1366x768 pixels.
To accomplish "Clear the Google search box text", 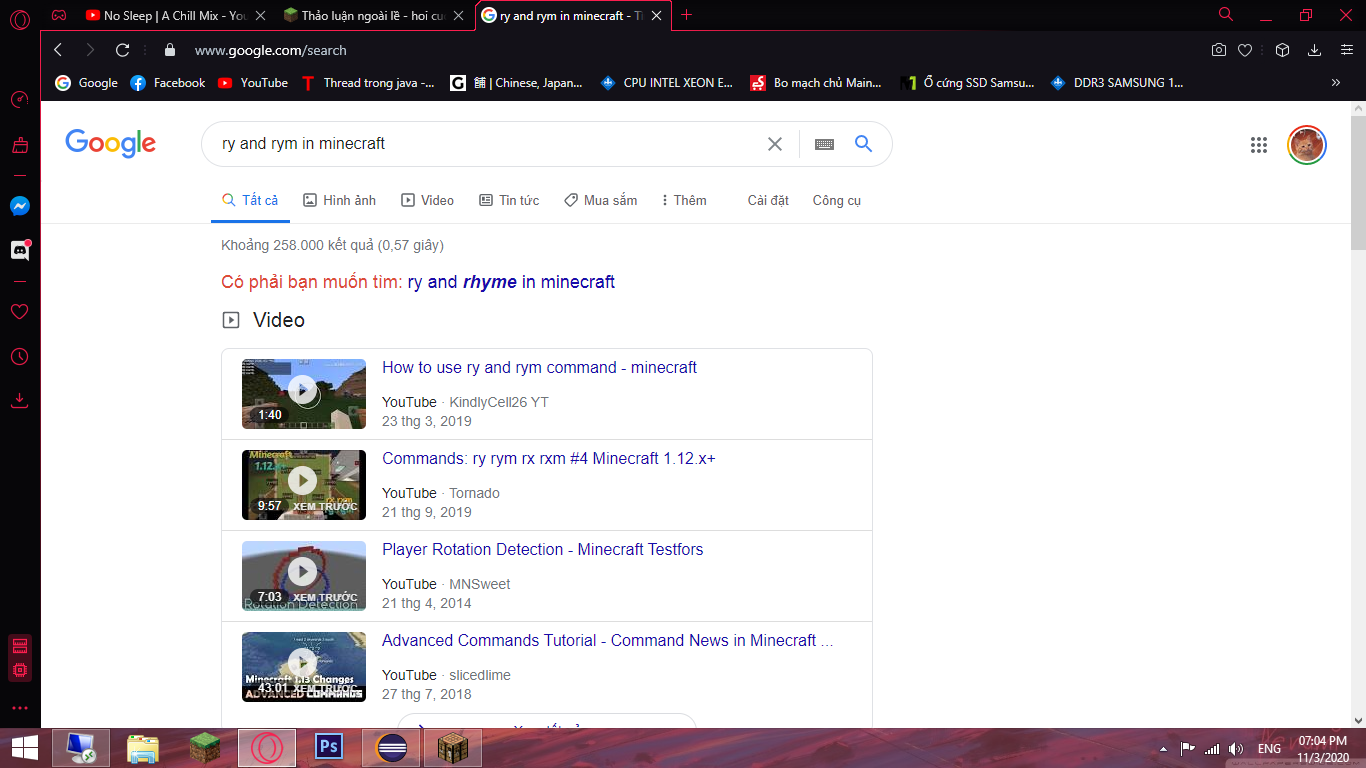I will 774,144.
